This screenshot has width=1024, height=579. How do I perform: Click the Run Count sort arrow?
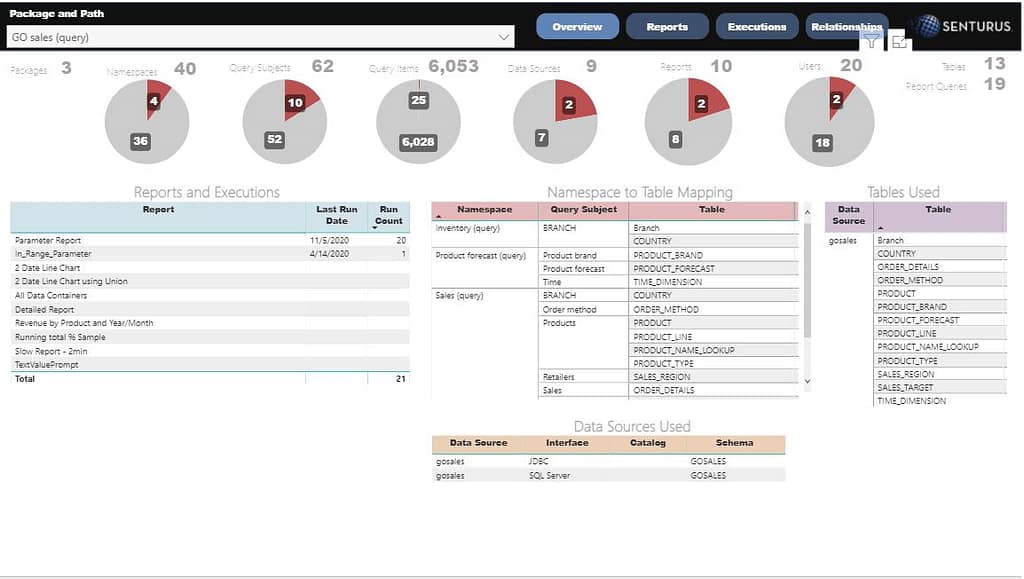tap(375, 228)
